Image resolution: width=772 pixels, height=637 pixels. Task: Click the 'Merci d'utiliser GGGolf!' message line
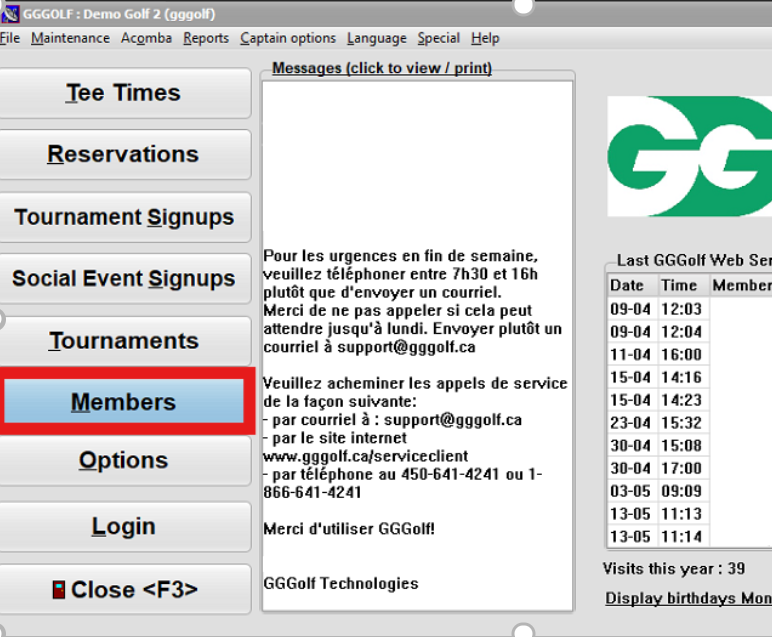tap(349, 529)
